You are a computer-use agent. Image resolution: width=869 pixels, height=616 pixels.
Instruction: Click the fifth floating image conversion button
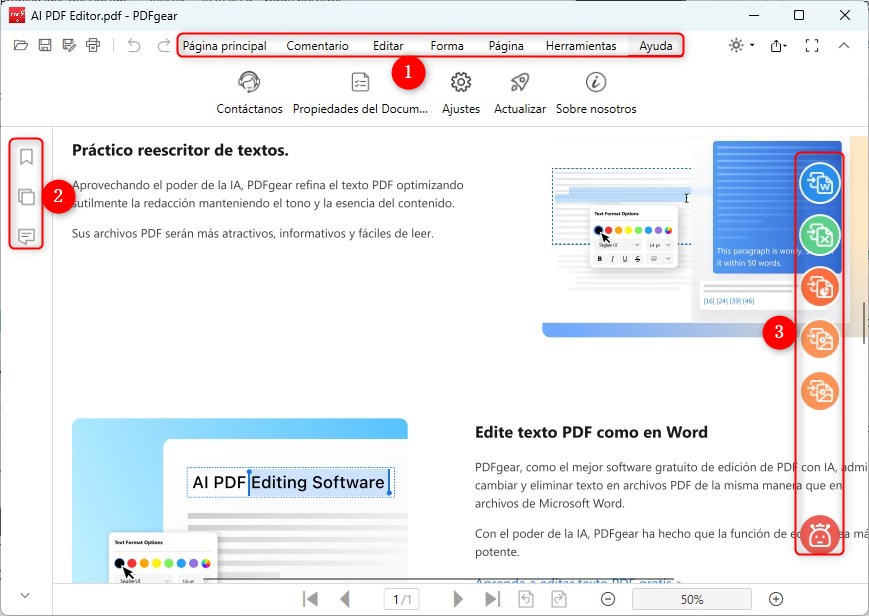[820, 391]
